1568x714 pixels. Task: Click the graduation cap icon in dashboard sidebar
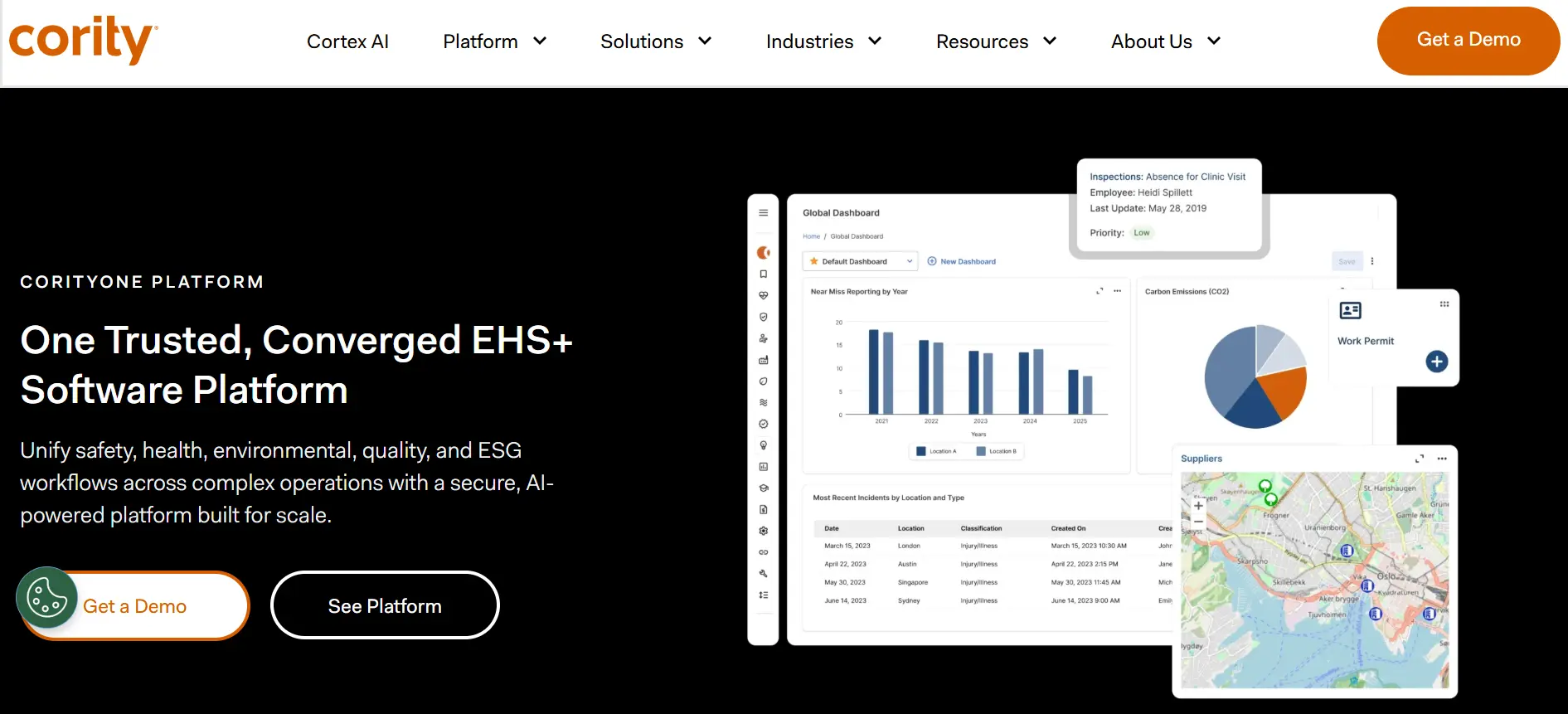[x=764, y=488]
